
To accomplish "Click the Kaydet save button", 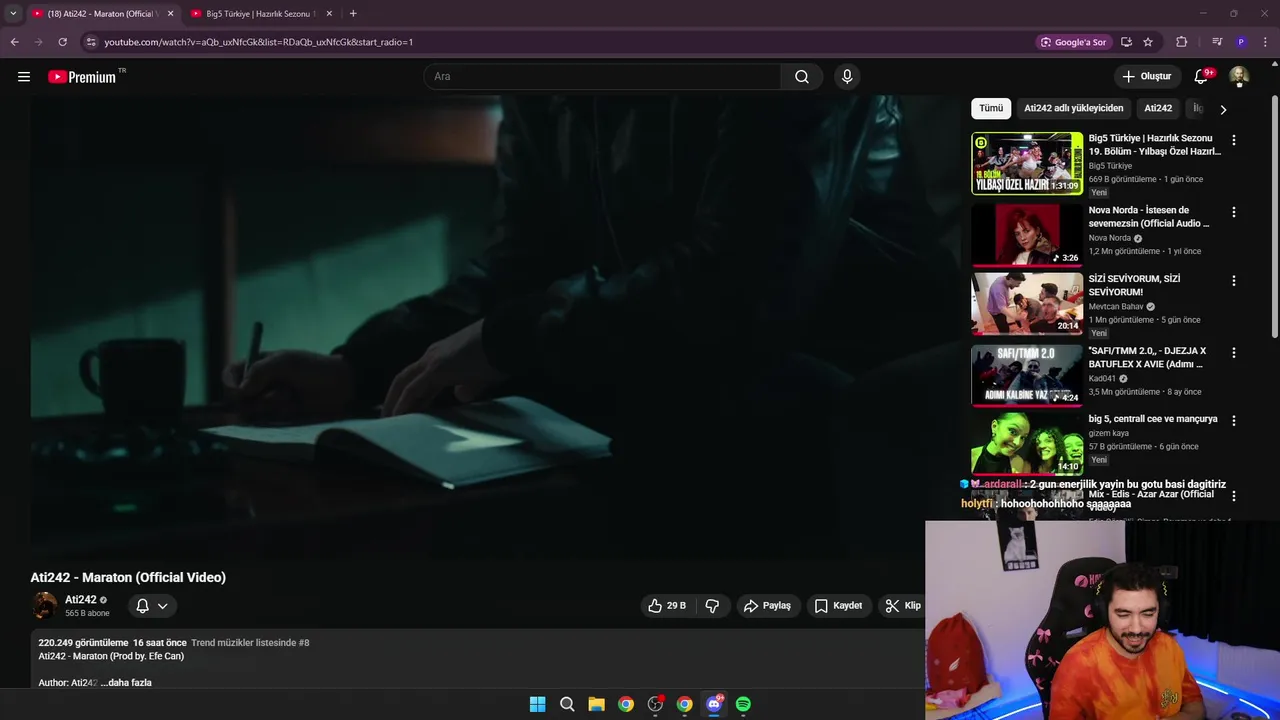I will (838, 606).
